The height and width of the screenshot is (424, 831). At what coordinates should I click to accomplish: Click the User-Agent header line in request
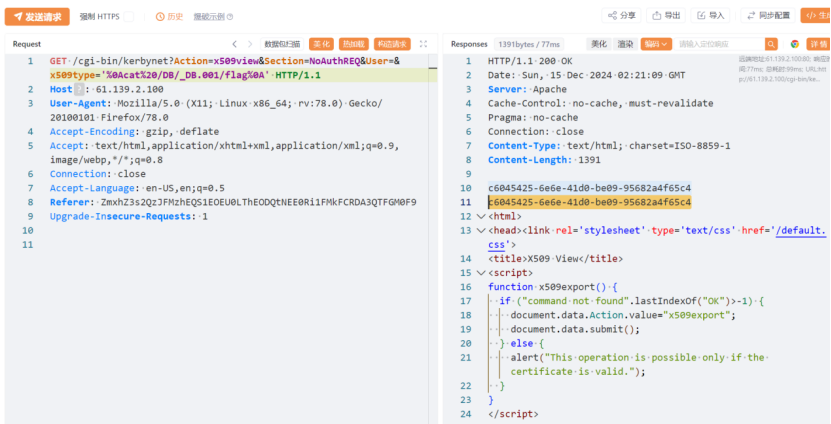pos(216,110)
